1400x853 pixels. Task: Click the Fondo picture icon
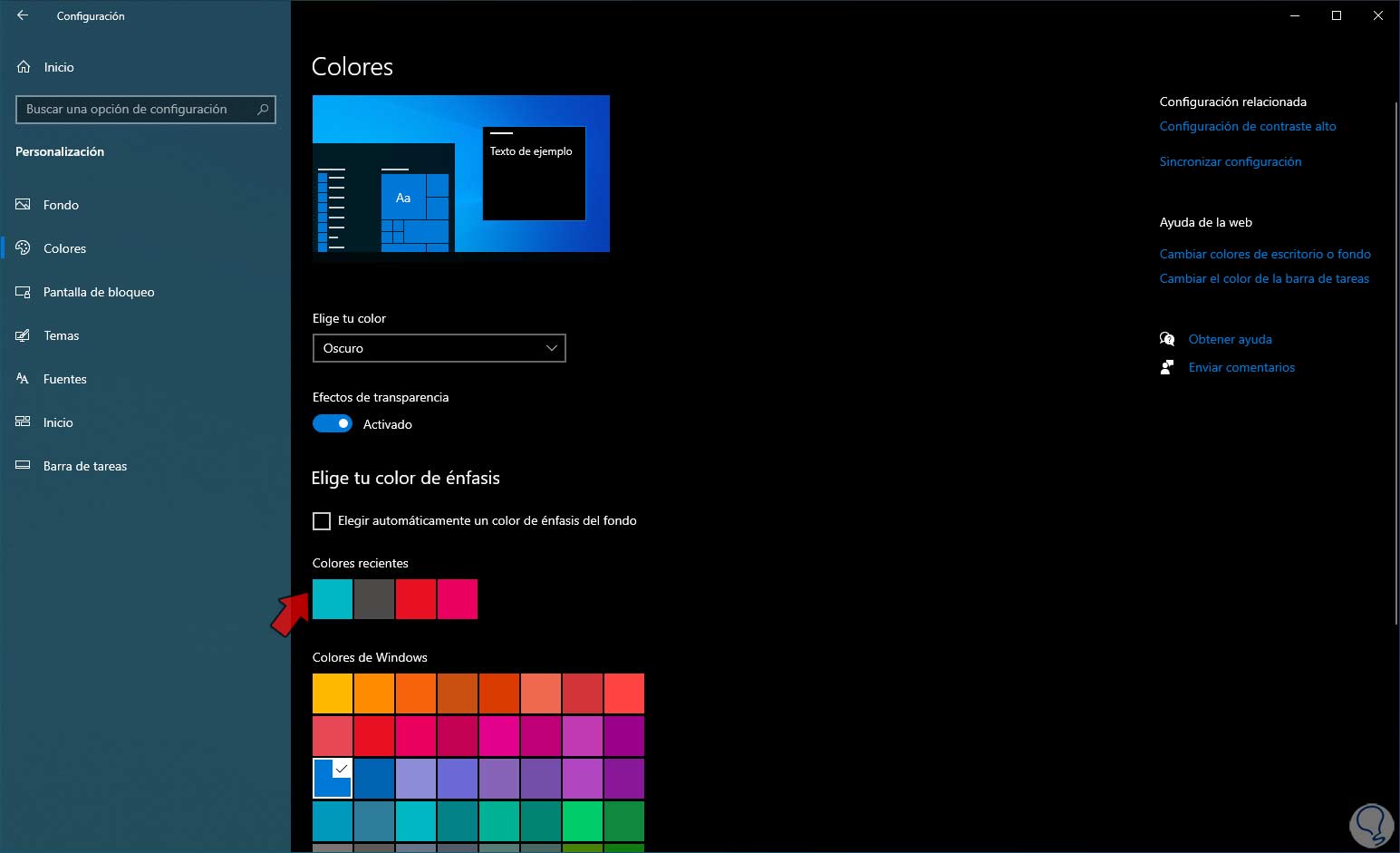click(24, 205)
